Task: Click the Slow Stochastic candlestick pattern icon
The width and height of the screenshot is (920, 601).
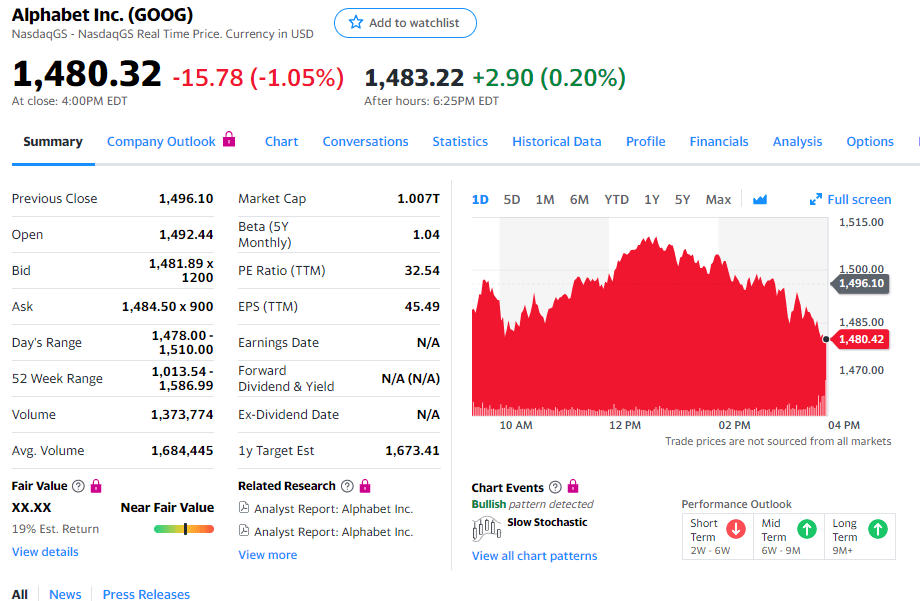Action: tap(486, 528)
